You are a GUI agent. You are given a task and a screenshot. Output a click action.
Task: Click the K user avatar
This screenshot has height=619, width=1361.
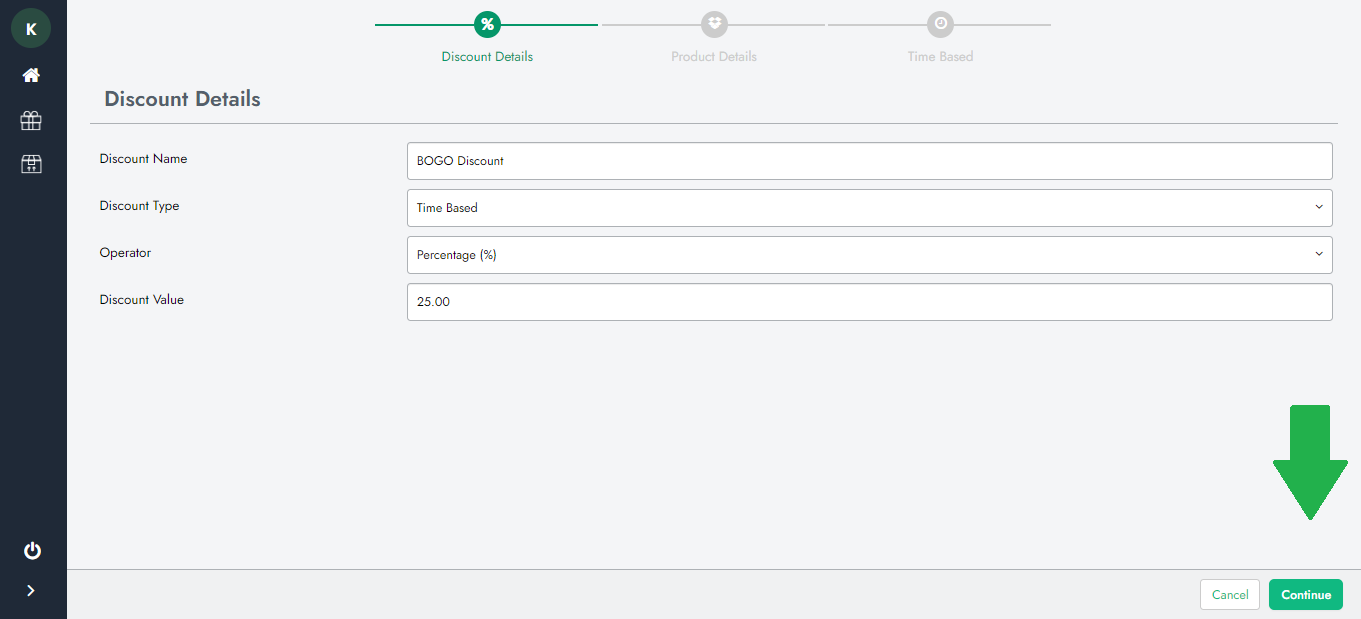31,29
